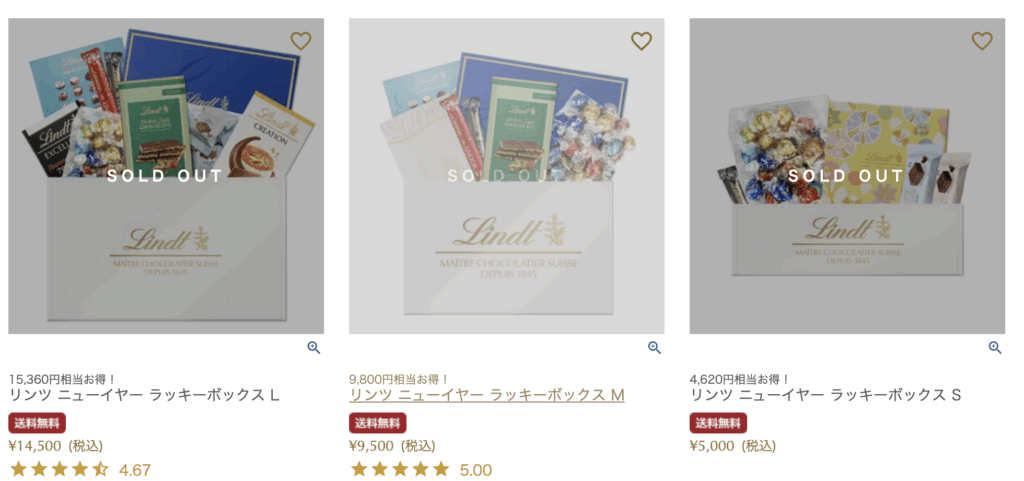The height and width of the screenshot is (481, 1024).
Task: Click magnifier icon under Lucky Box M image
Action: pyautogui.click(x=654, y=348)
